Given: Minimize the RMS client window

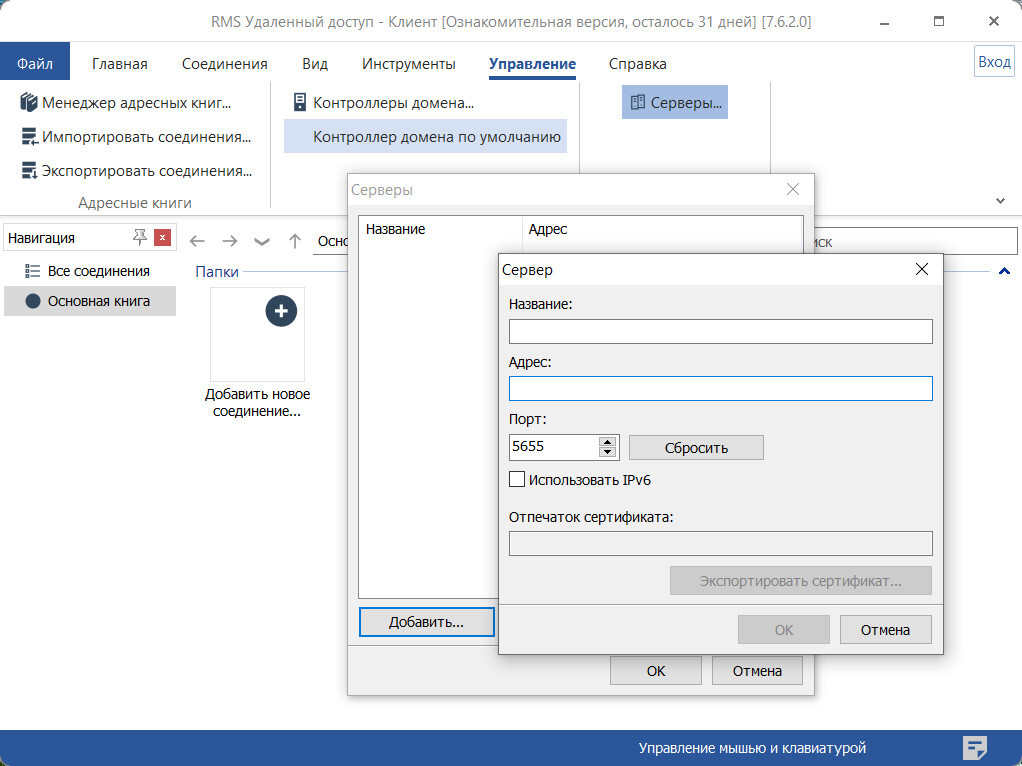Looking at the screenshot, I should [884, 22].
